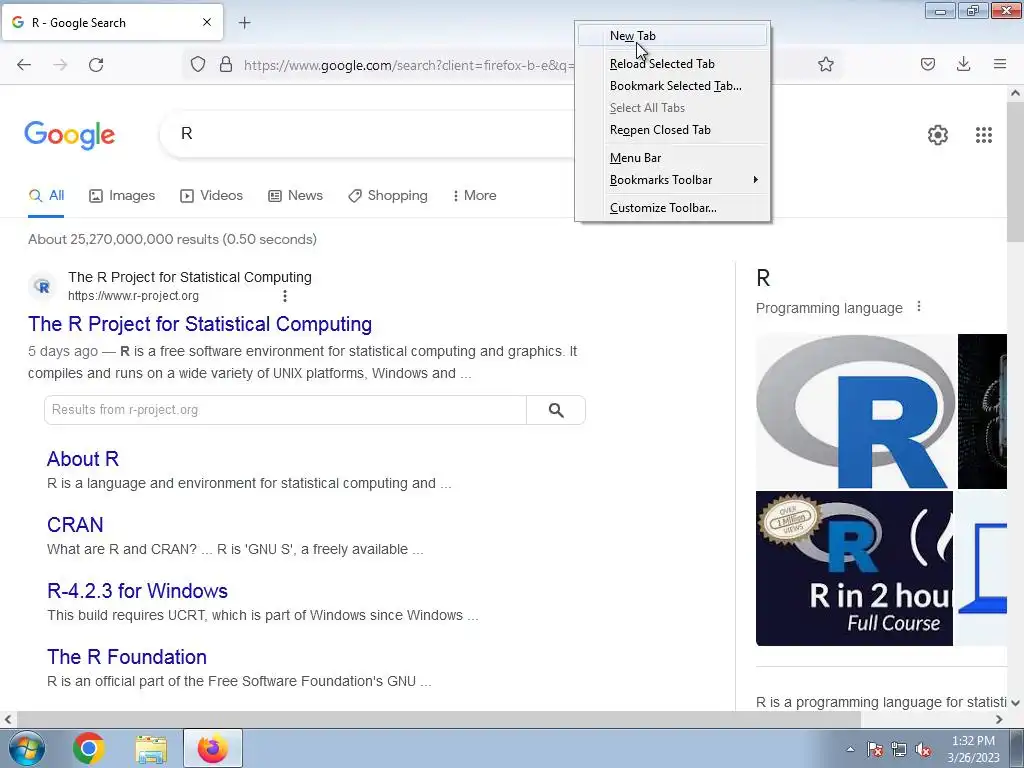Switch to Videos results
Screen dimensions: 1024x768
click(212, 195)
